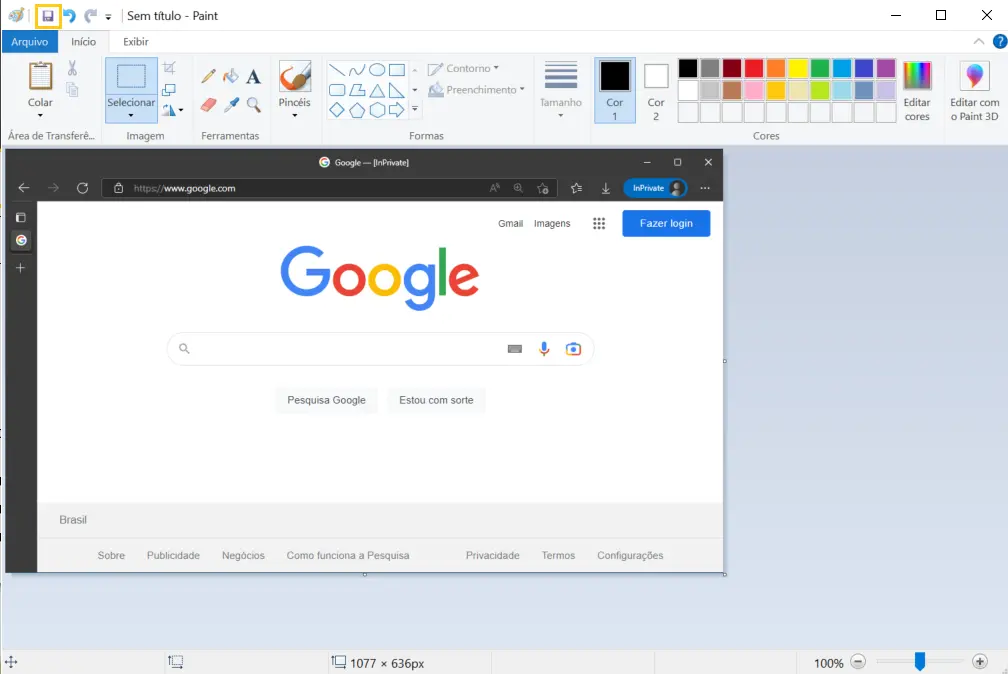Collapse the ribbon with chevron
The width and height of the screenshot is (1008, 674).
978,42
